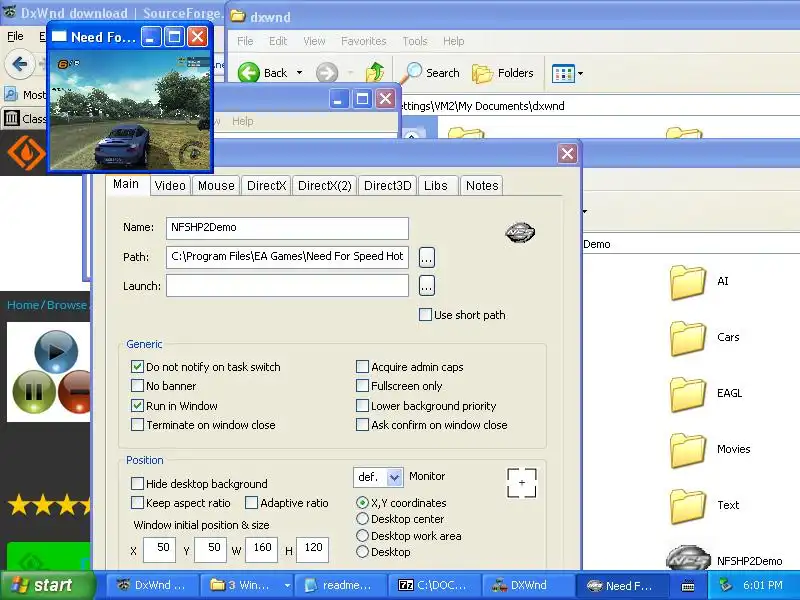
Task: Check Acquire admin caps
Action: 362,367
